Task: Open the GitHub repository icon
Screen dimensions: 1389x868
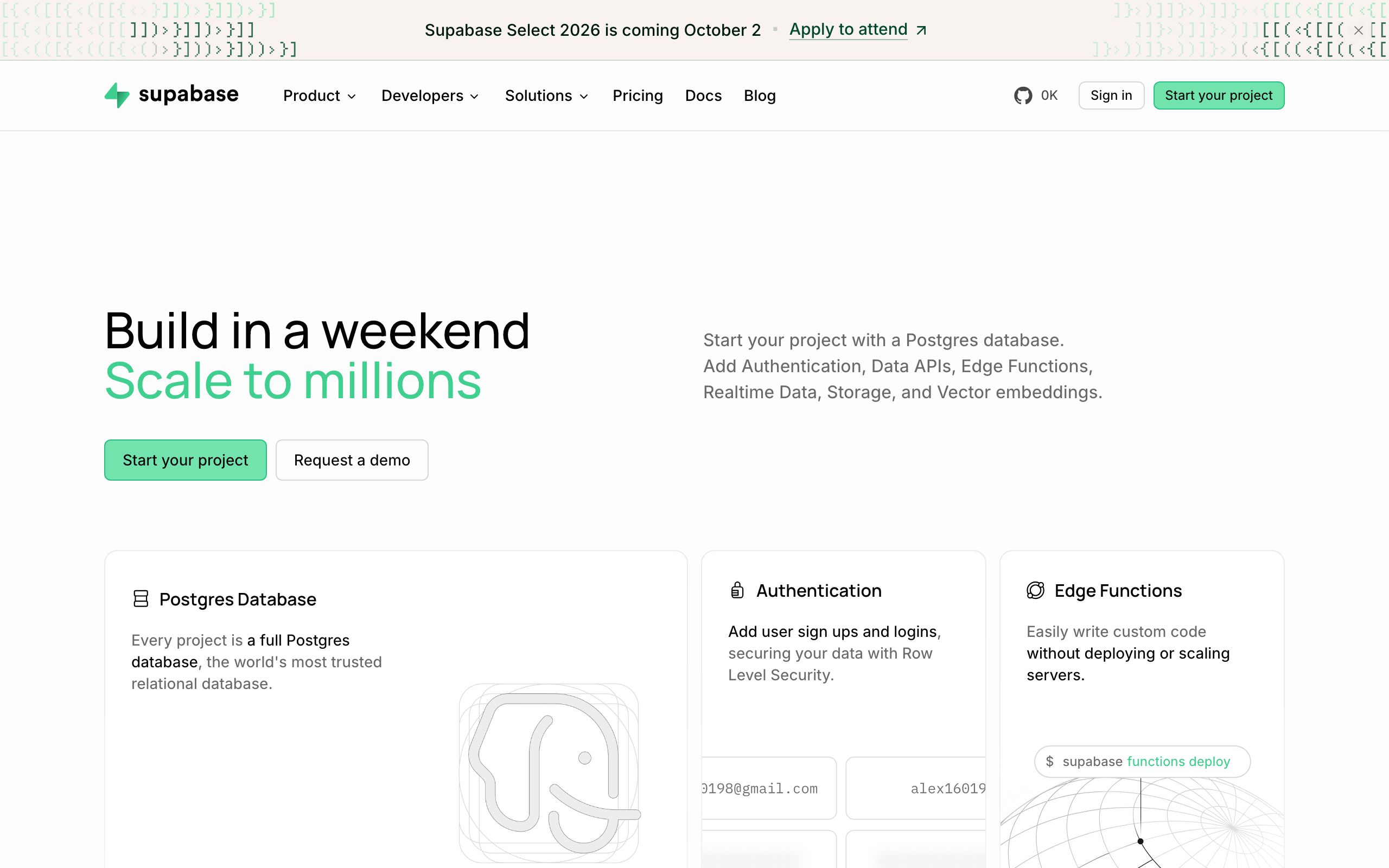Action: [x=1023, y=95]
